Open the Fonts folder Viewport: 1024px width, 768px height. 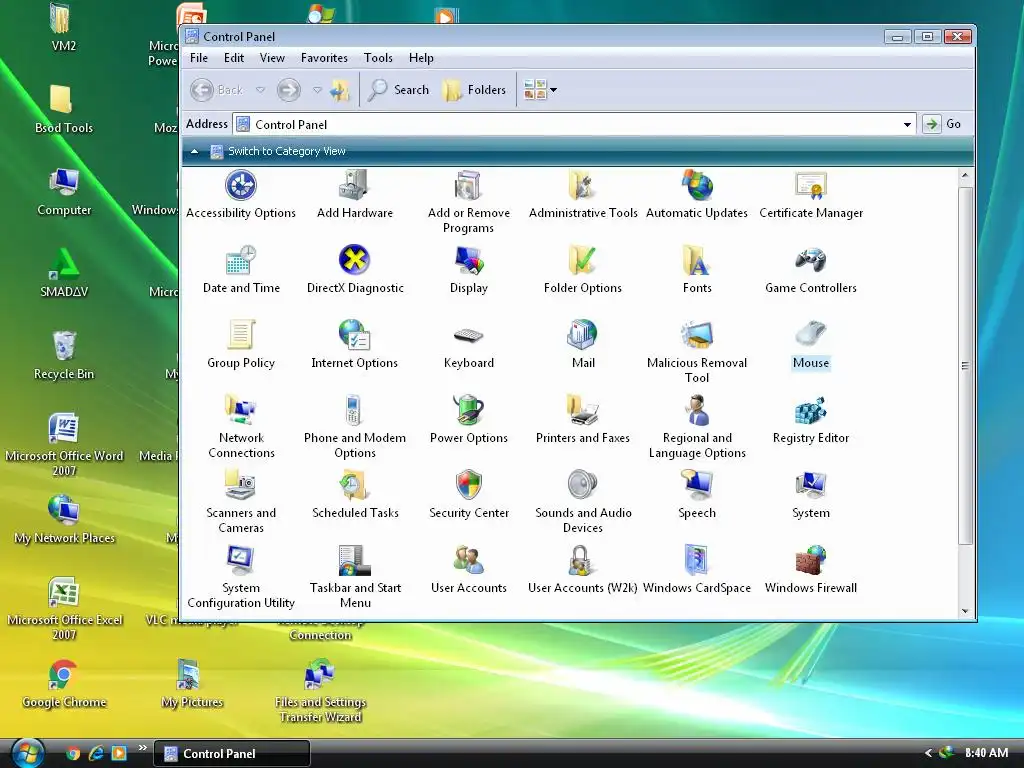pos(697,270)
